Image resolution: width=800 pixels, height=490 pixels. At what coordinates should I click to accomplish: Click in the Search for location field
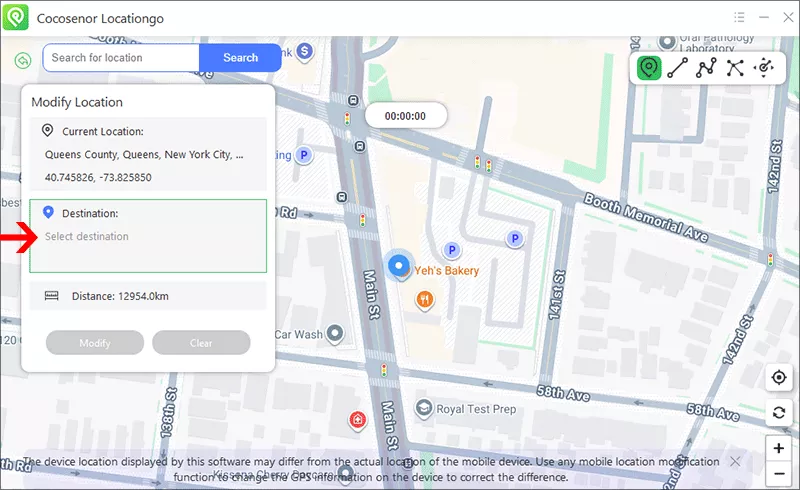click(x=121, y=58)
